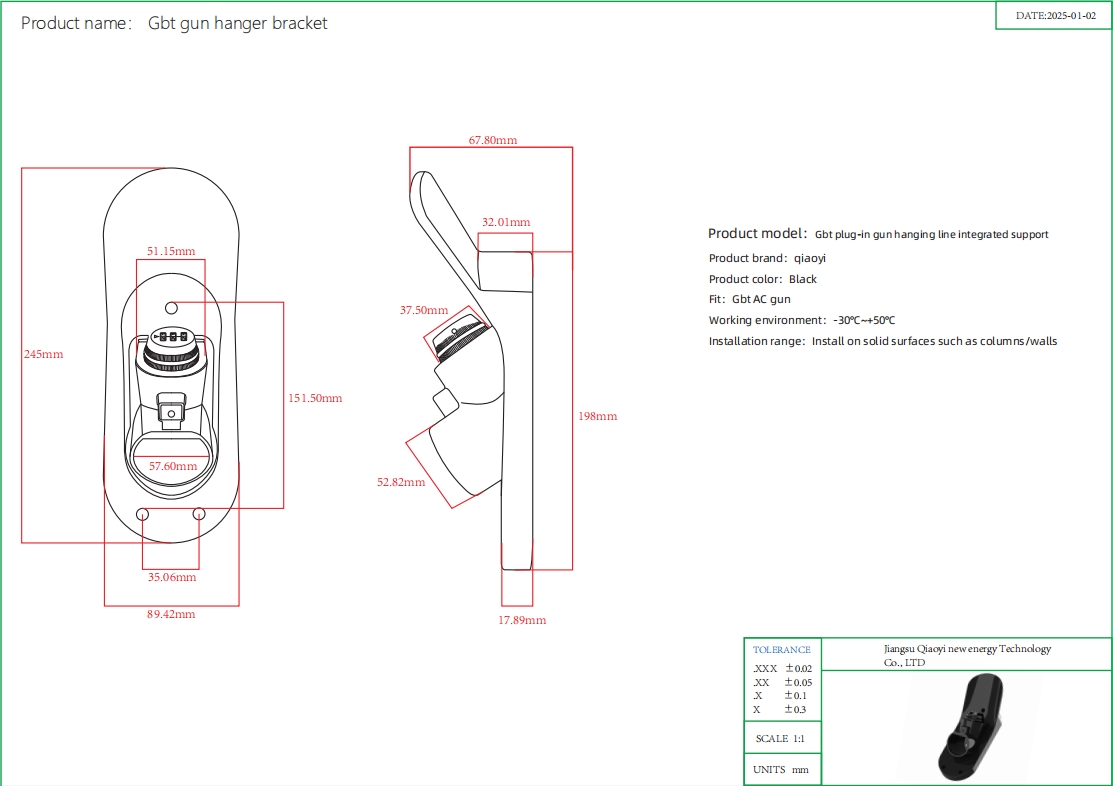Select the 151.50mm dimension label
The width and height of the screenshot is (1113, 786).
coord(315,398)
